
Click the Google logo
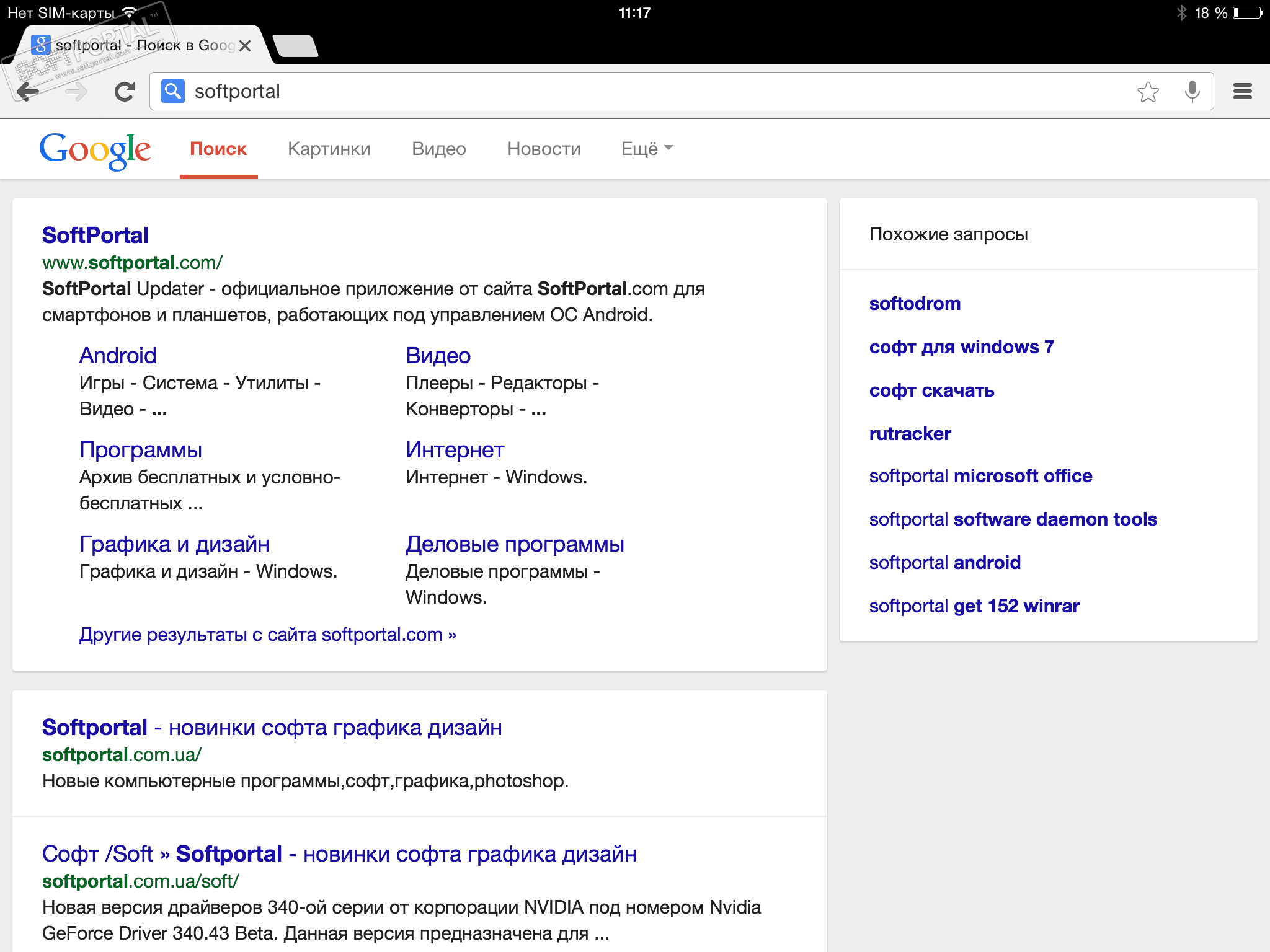95,149
